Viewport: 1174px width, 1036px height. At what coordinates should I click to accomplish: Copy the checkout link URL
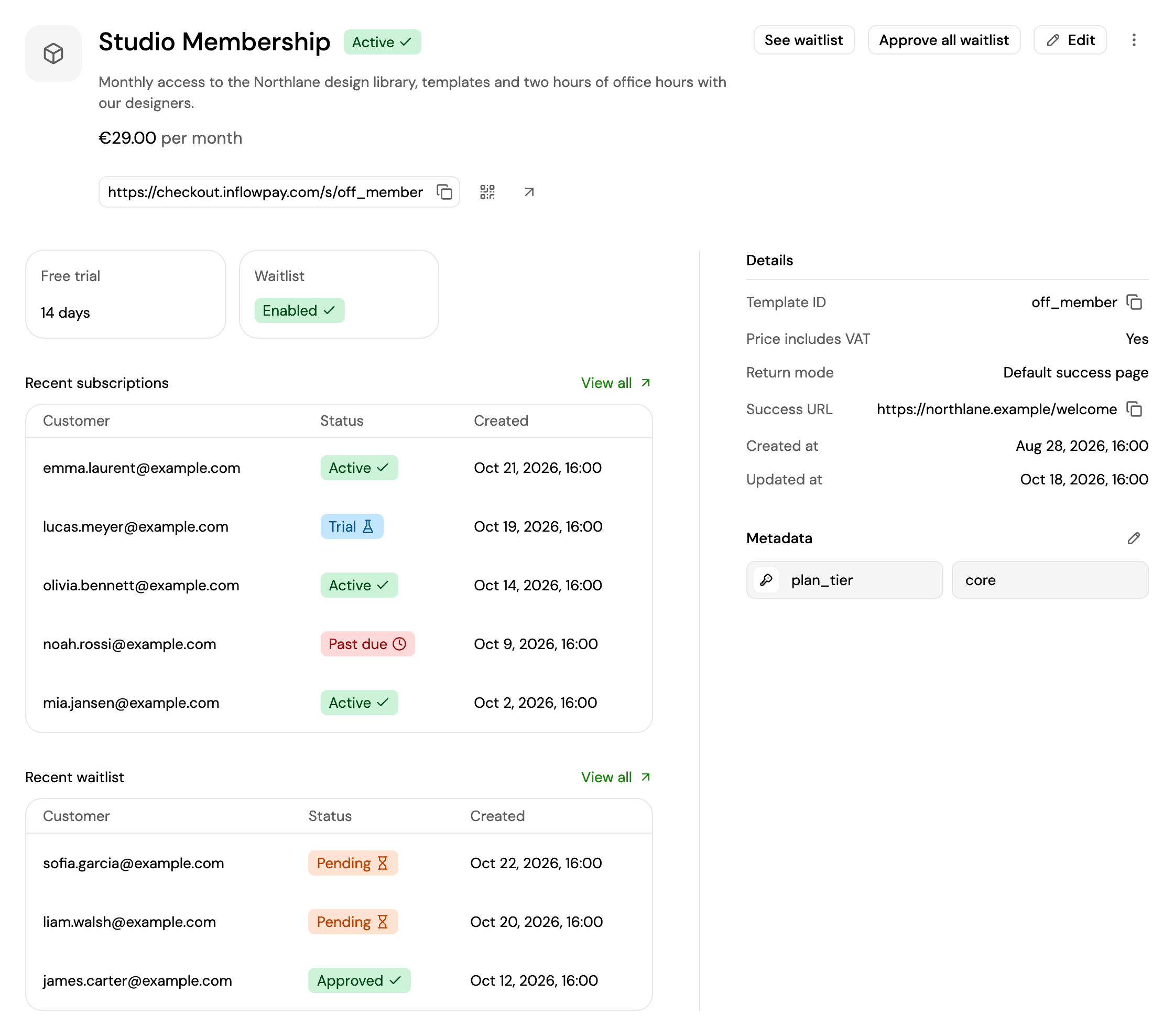pos(444,192)
